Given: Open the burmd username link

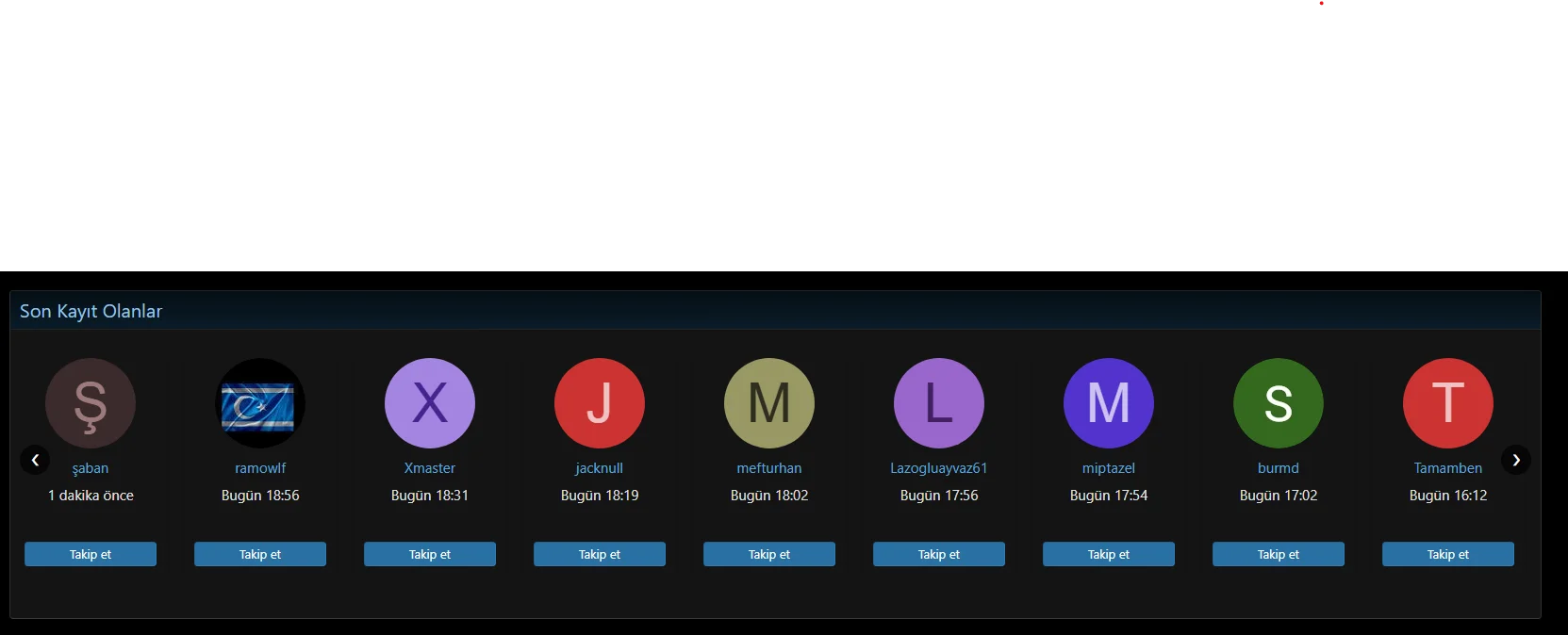Looking at the screenshot, I should pos(1279,468).
